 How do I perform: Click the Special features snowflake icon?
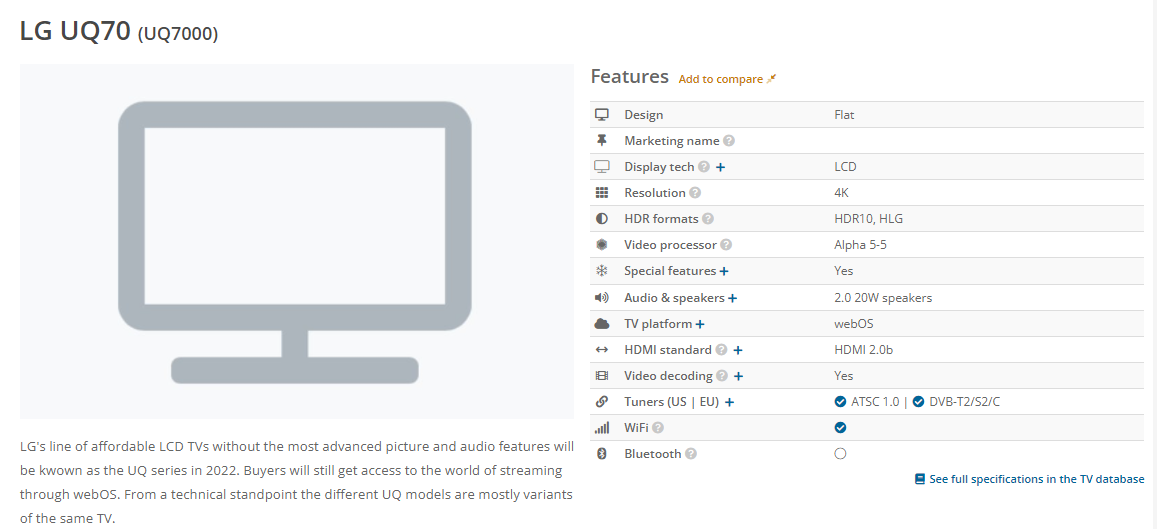[x=601, y=271]
